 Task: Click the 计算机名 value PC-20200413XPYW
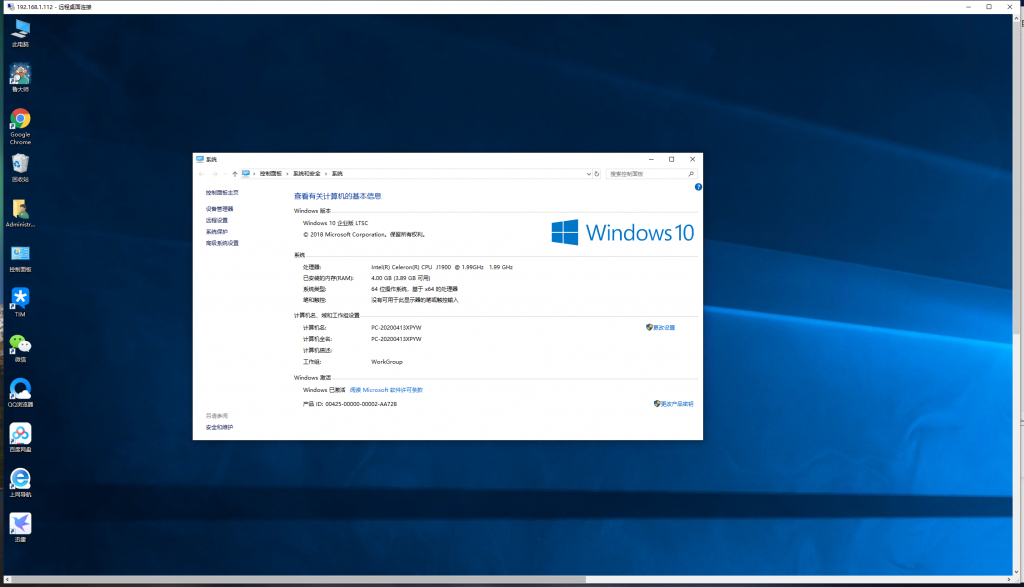(396, 328)
